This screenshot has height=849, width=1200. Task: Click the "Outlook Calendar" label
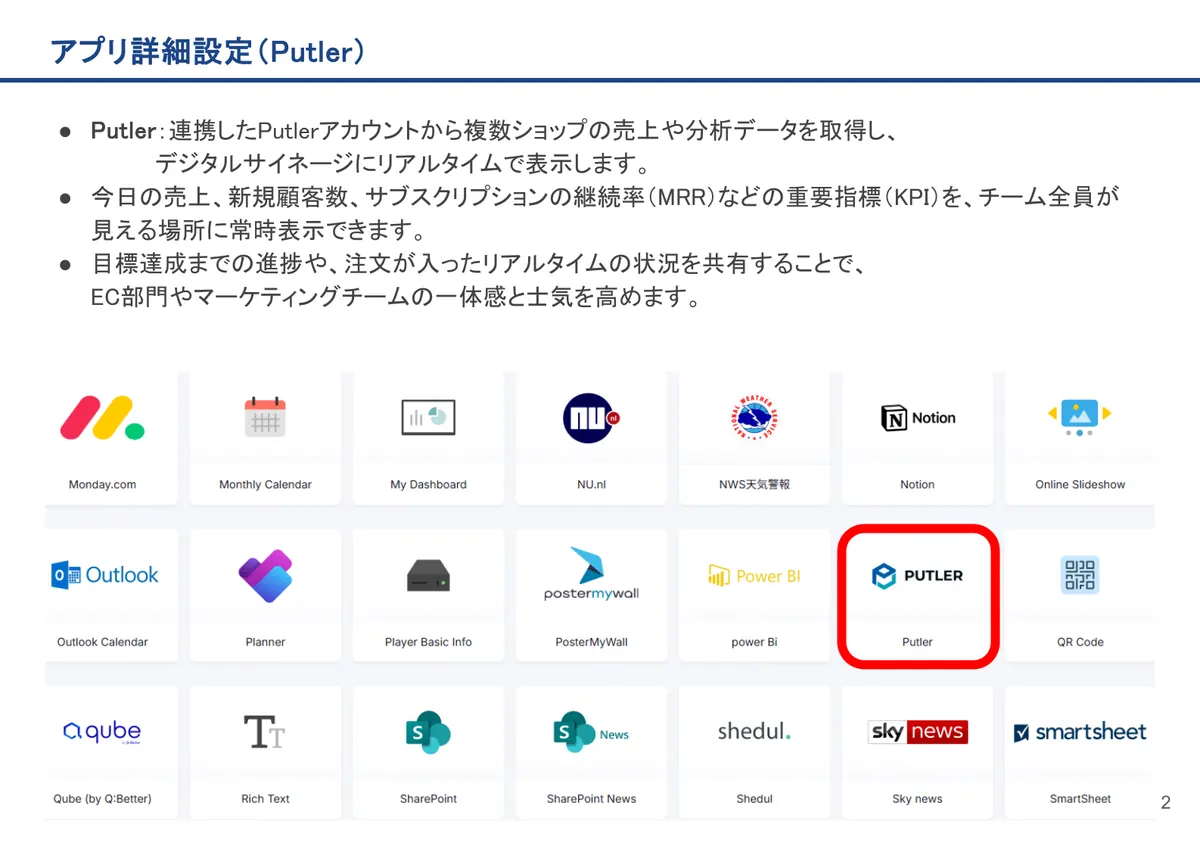pos(102,642)
